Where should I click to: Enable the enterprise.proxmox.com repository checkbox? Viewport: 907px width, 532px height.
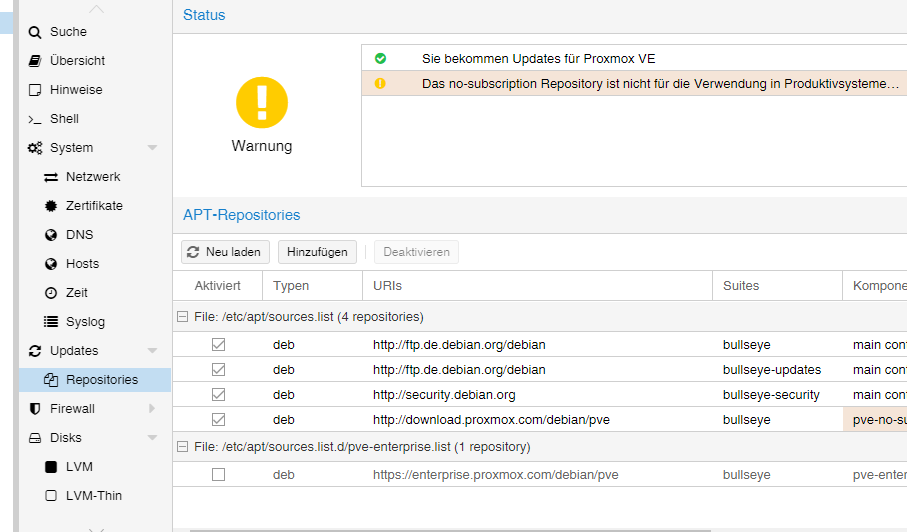(x=218, y=475)
